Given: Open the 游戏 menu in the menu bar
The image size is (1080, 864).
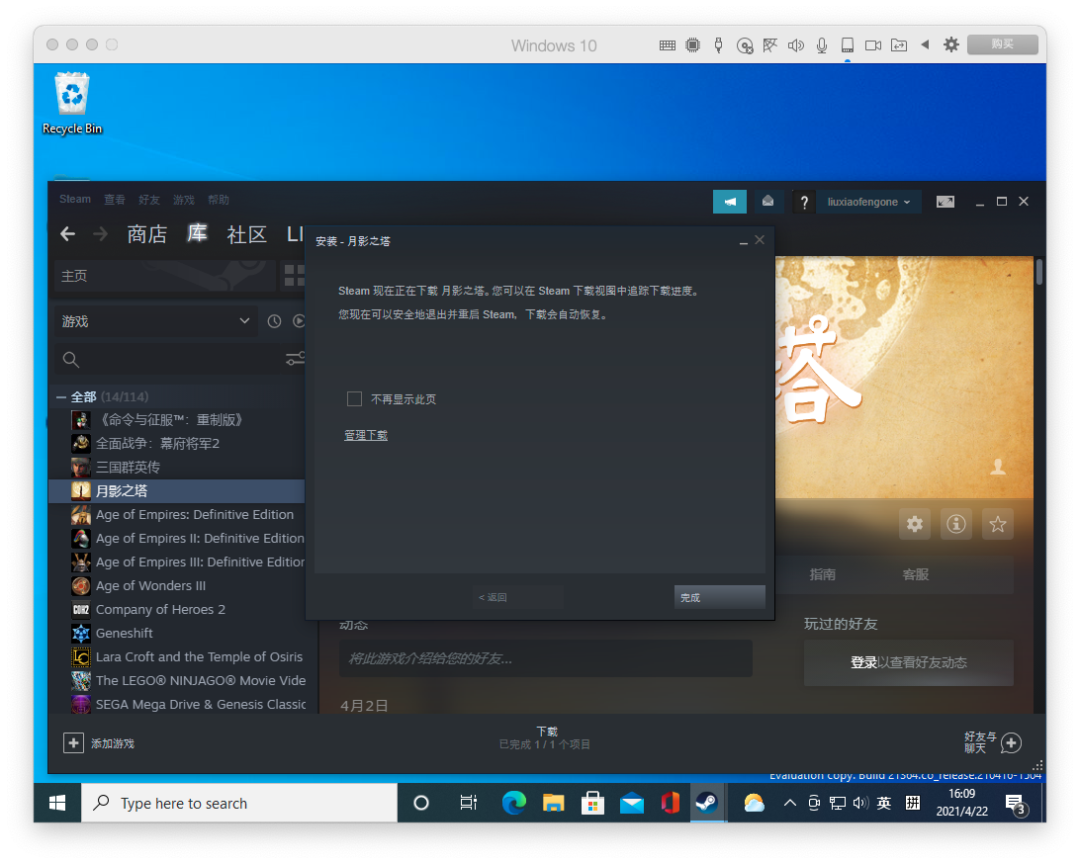Looking at the screenshot, I should click(x=183, y=200).
